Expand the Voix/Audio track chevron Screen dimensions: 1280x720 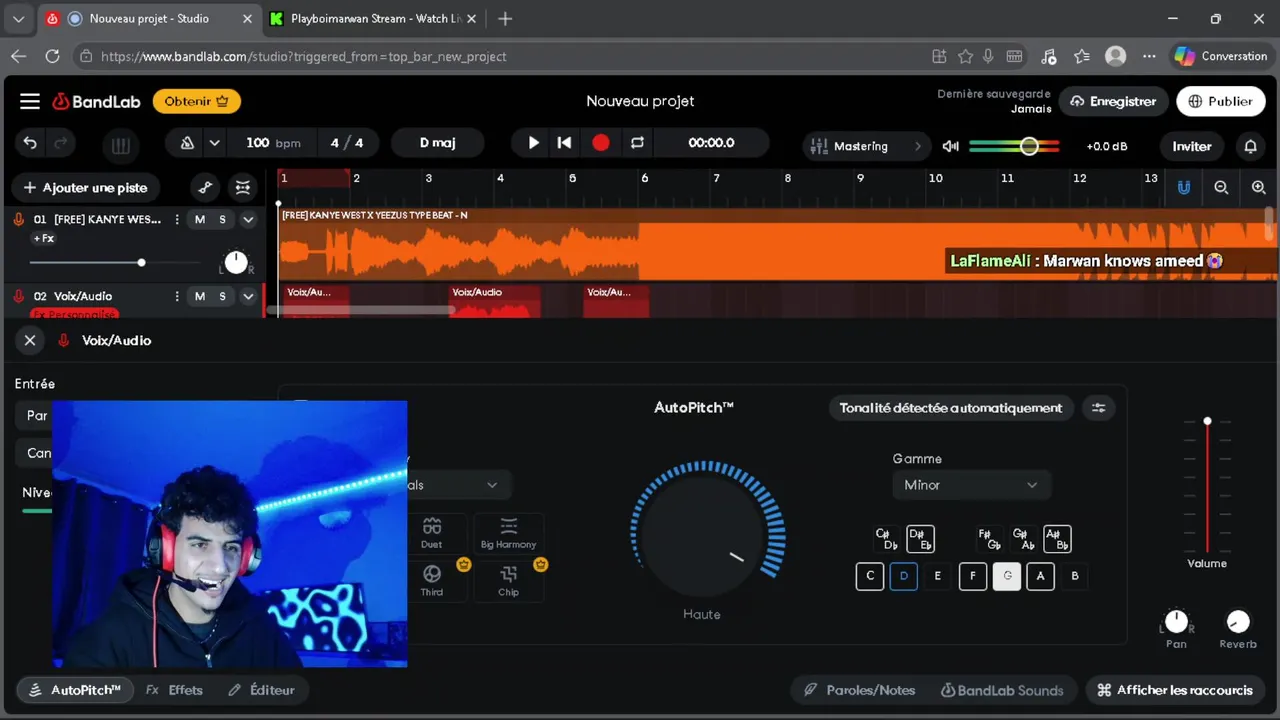(x=248, y=296)
